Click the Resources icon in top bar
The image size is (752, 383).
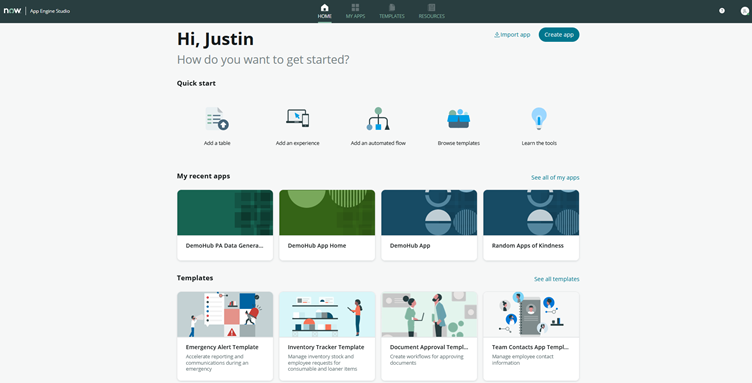click(x=432, y=8)
